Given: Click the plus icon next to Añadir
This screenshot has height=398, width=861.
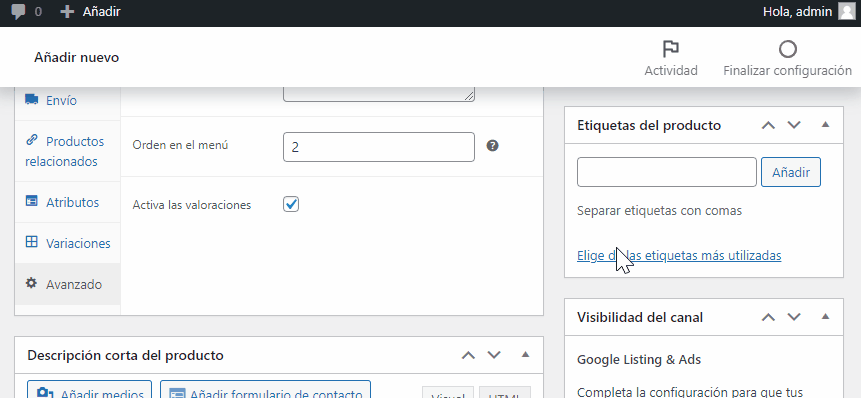Looking at the screenshot, I should click(66, 12).
